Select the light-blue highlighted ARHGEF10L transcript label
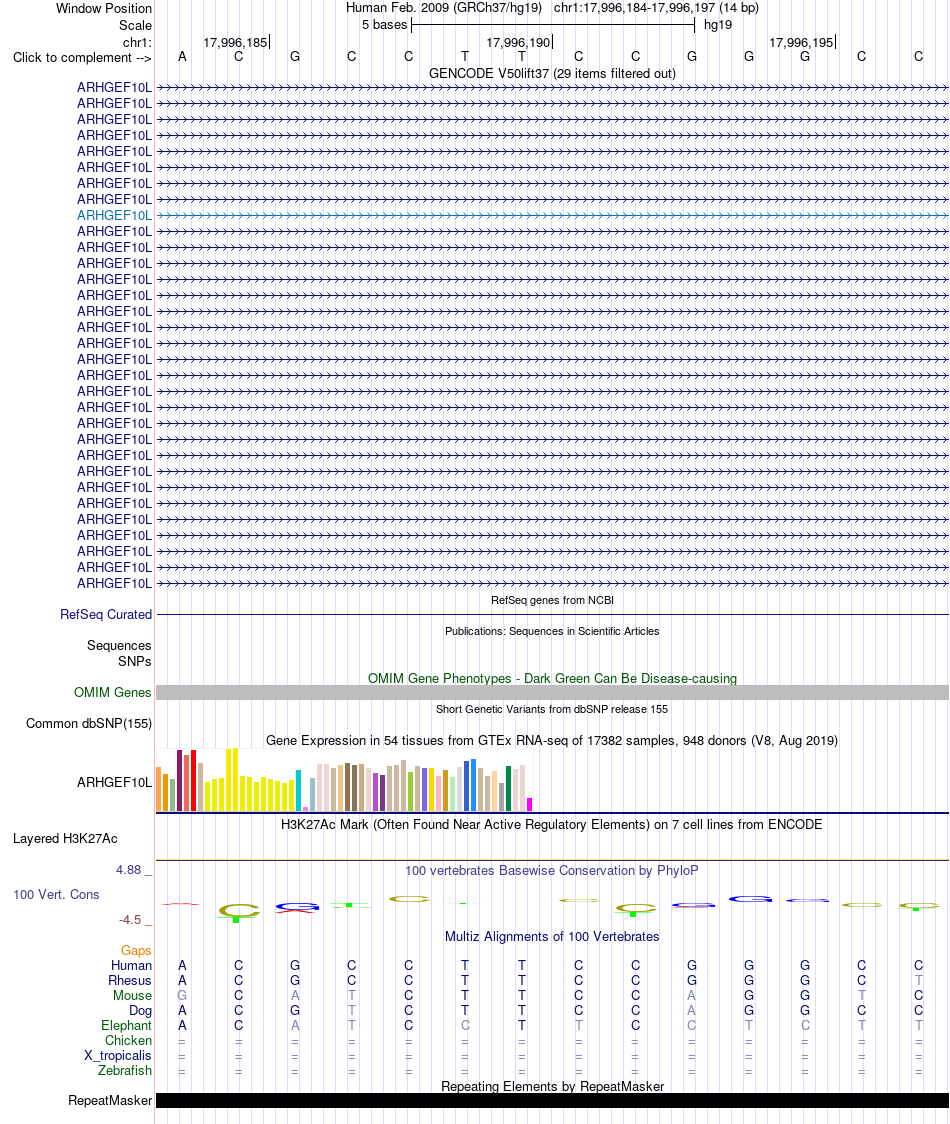Image resolution: width=950 pixels, height=1124 pixels. coord(115,215)
